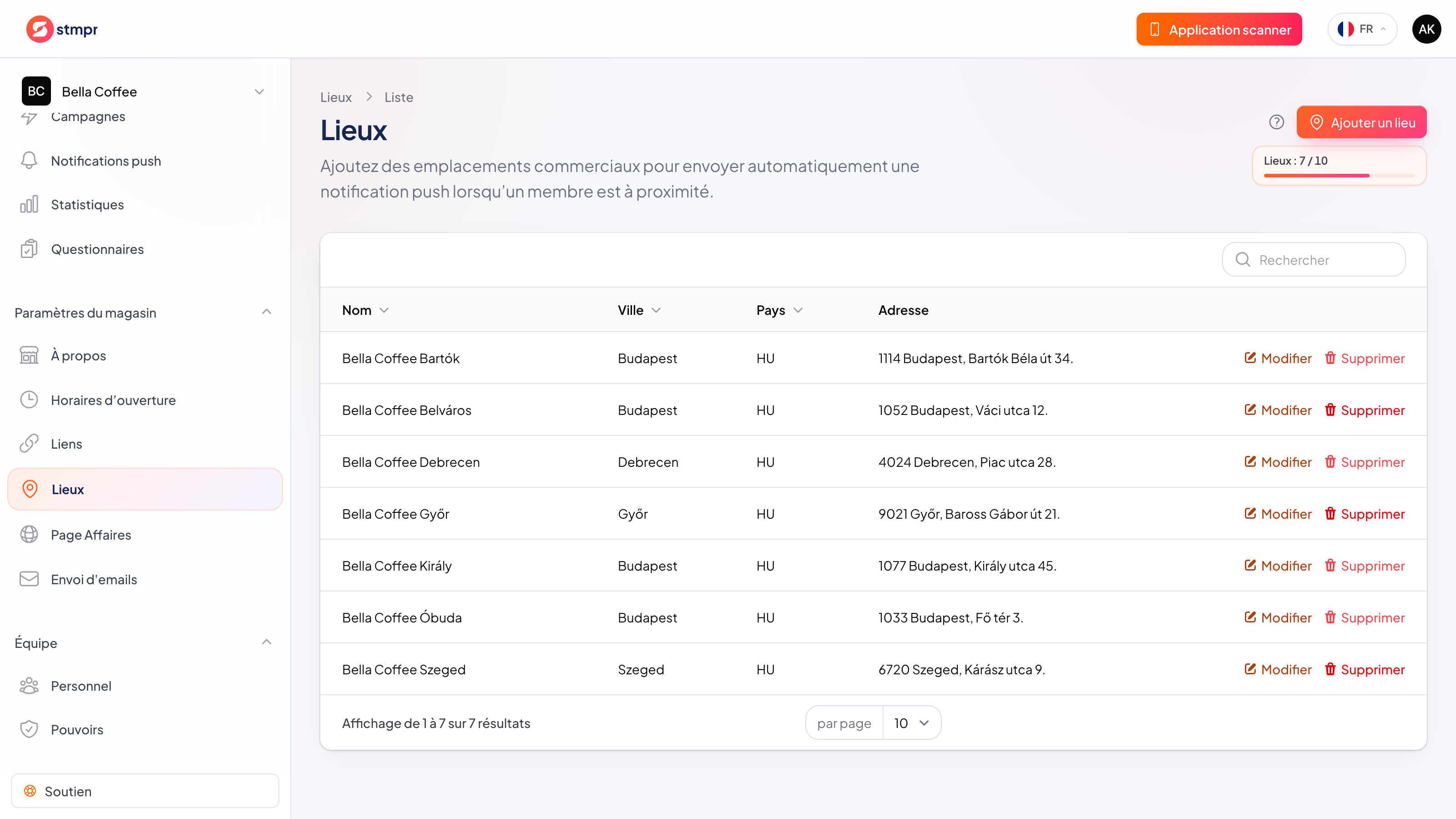Sort the table by Ville column

click(639, 310)
